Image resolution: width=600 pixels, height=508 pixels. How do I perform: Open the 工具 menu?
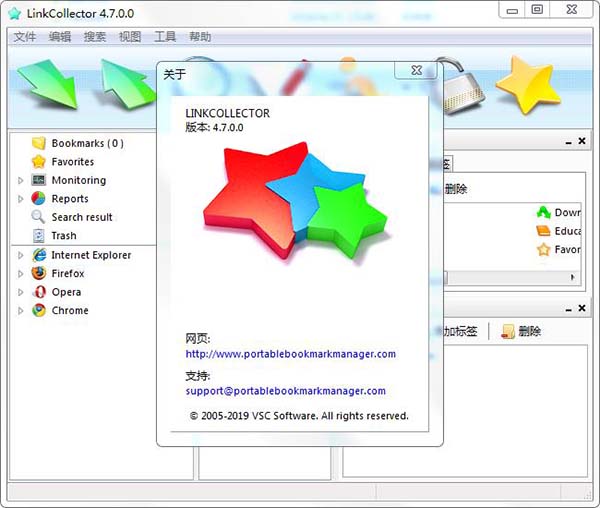[165, 37]
